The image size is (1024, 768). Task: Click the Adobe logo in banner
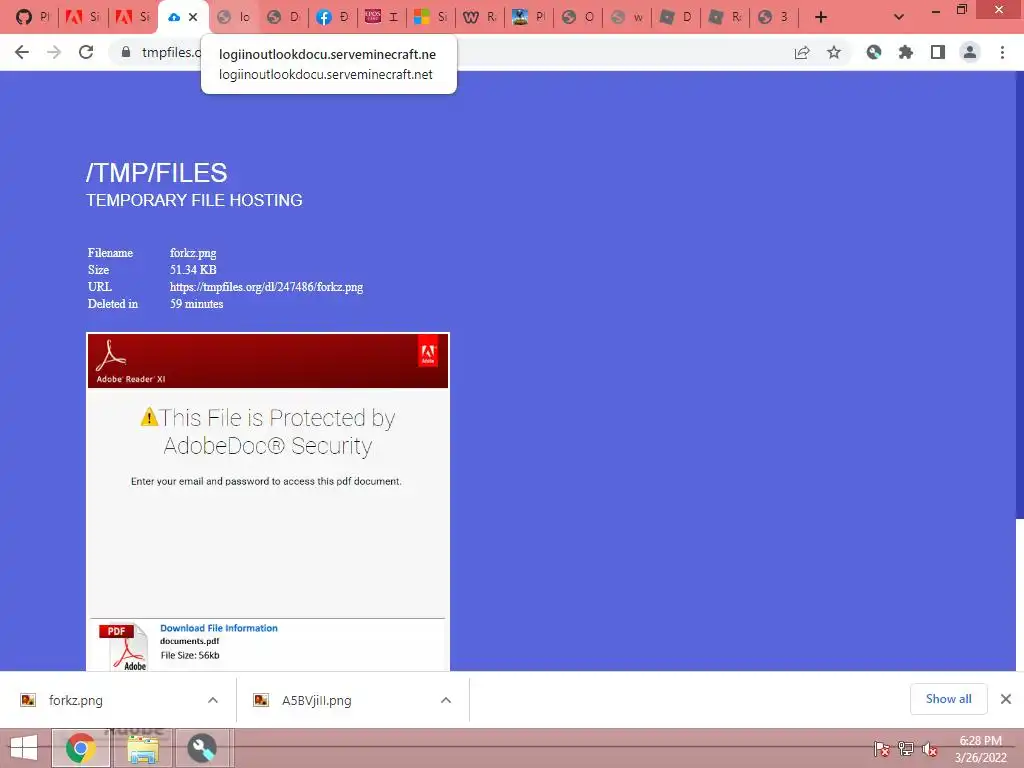coord(428,353)
